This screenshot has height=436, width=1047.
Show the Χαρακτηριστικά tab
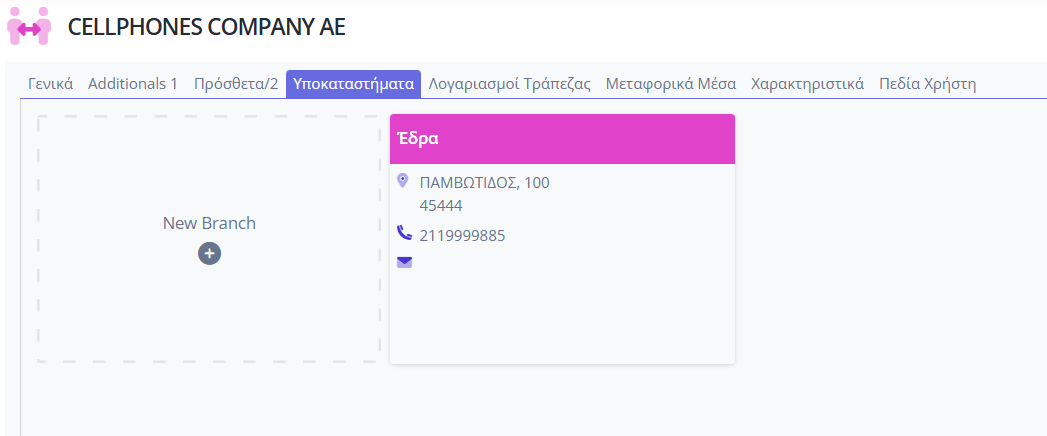(807, 84)
